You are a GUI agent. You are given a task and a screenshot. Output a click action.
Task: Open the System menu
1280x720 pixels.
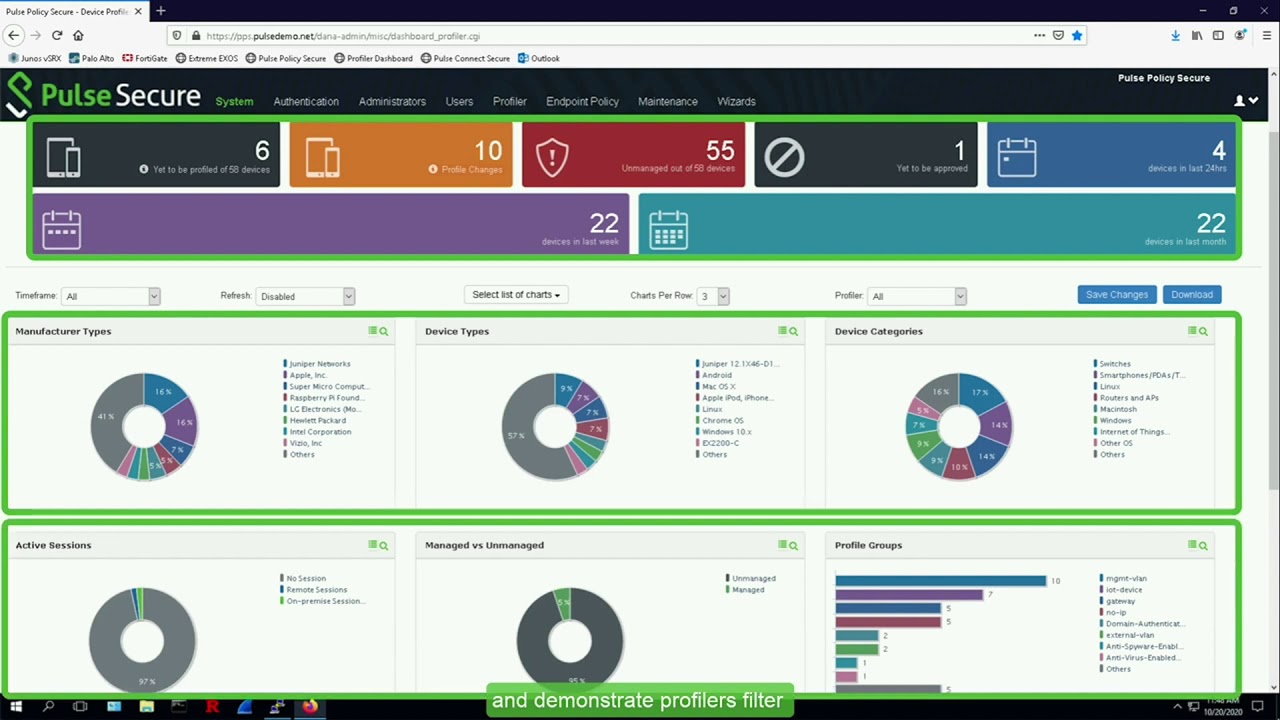(x=234, y=101)
